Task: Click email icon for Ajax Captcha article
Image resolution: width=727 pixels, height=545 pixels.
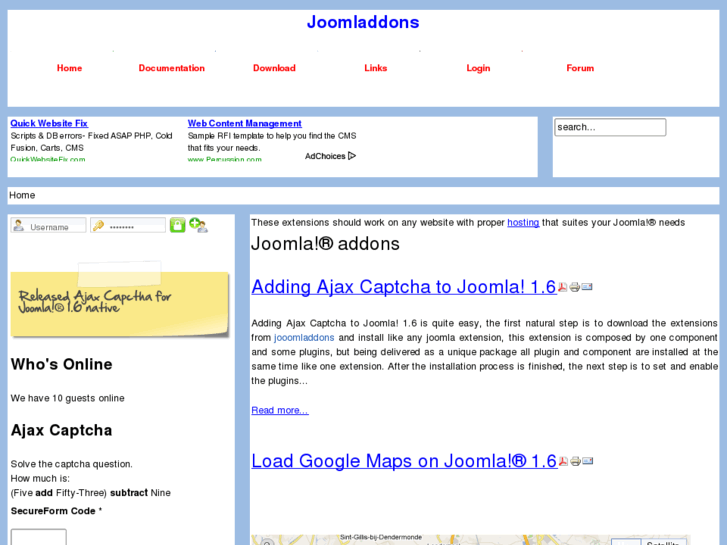Action: pos(587,287)
